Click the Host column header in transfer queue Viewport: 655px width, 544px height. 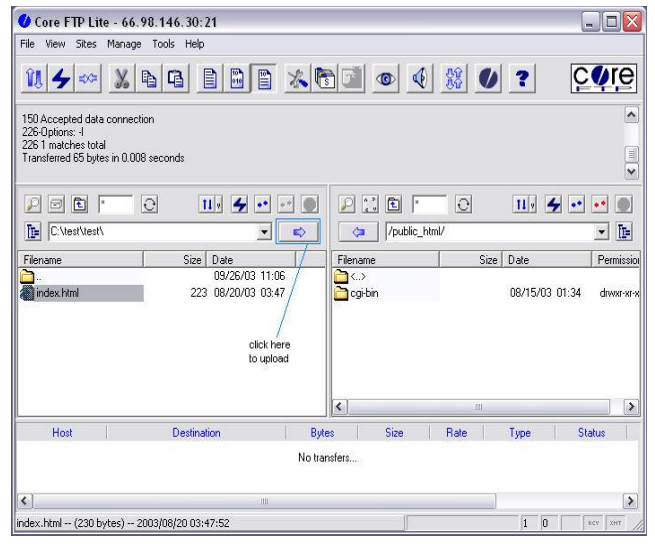[x=62, y=433]
